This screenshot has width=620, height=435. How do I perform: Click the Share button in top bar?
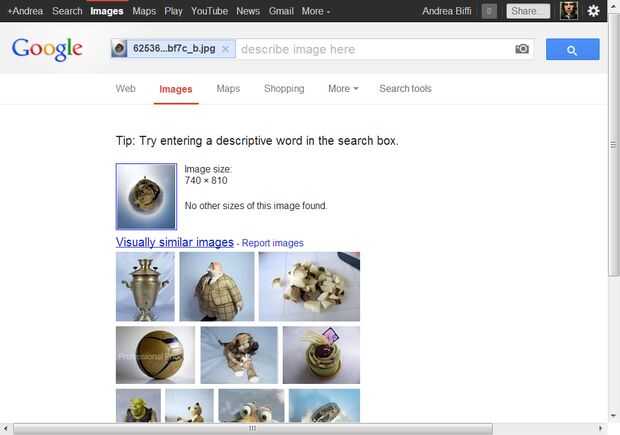point(528,11)
